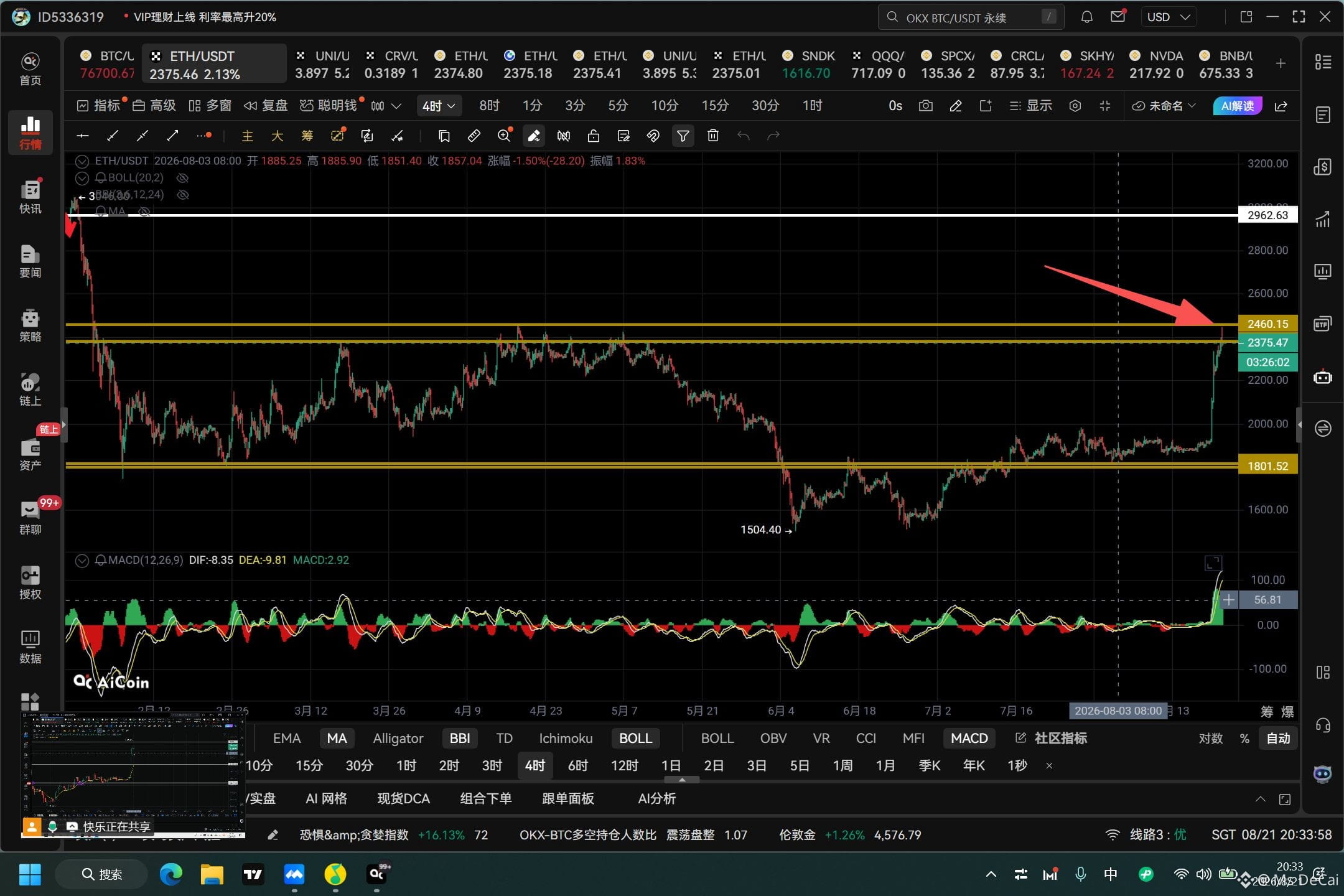The width and height of the screenshot is (1344, 896).
Task: Take a chart screenshot with camera icon
Action: (926, 106)
